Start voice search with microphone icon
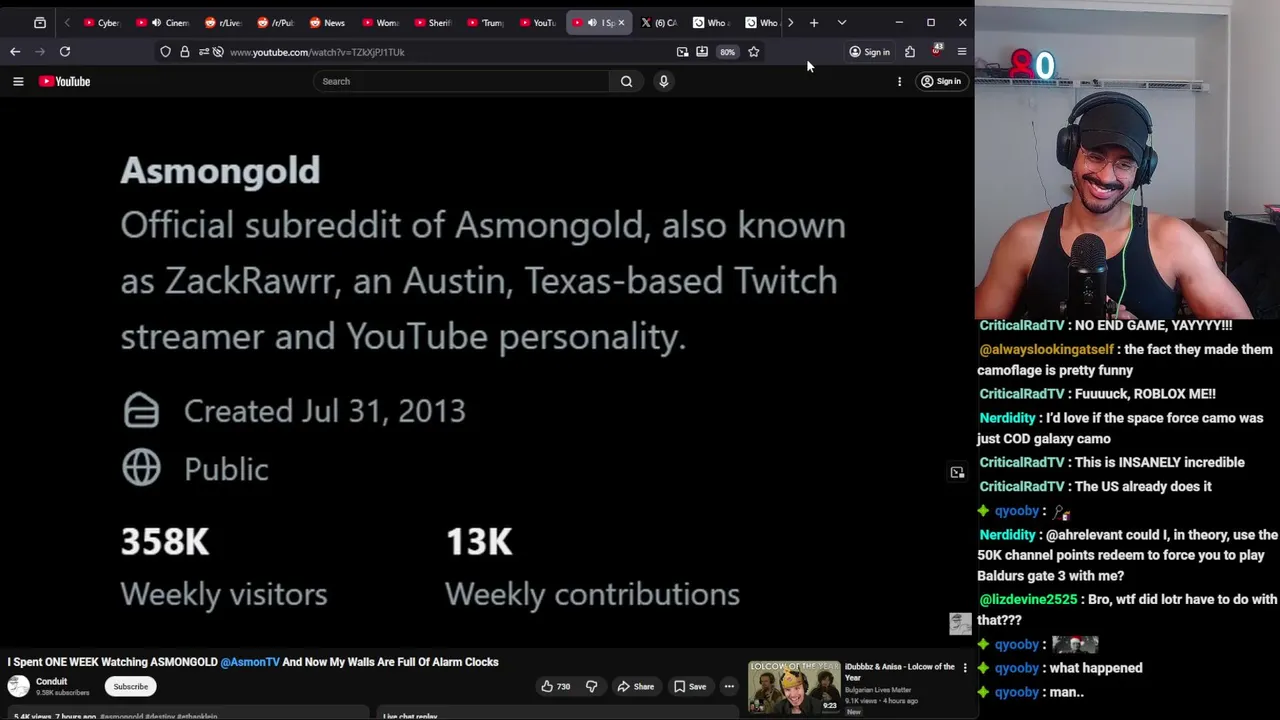This screenshot has width=1280, height=720. [663, 81]
